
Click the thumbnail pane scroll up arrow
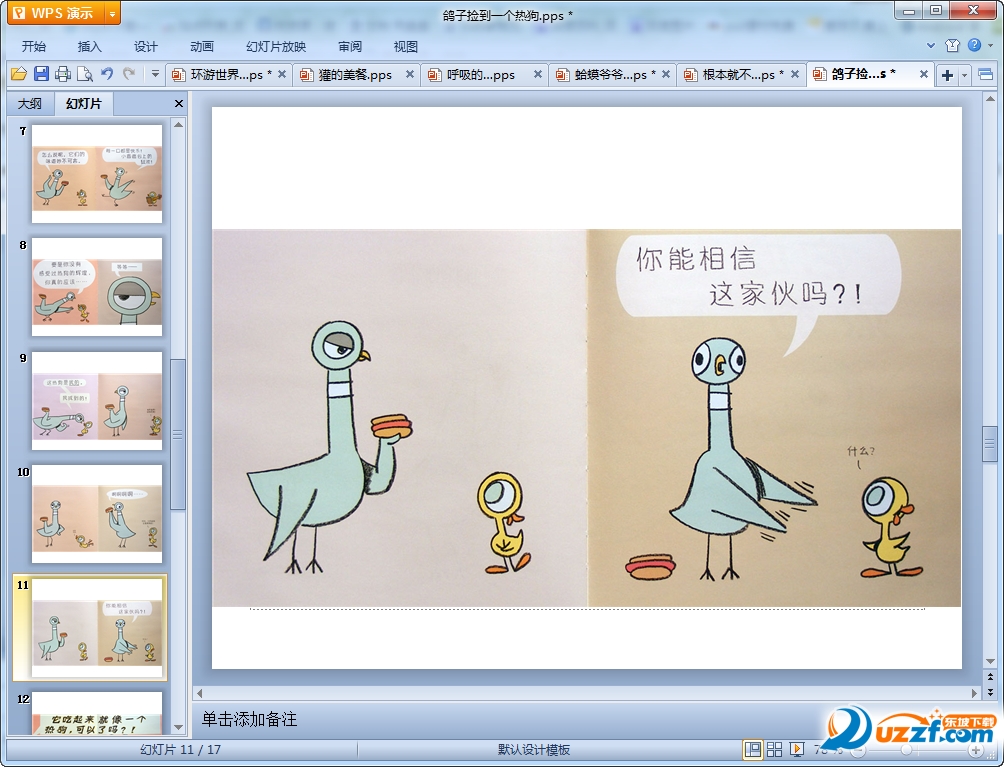179,125
